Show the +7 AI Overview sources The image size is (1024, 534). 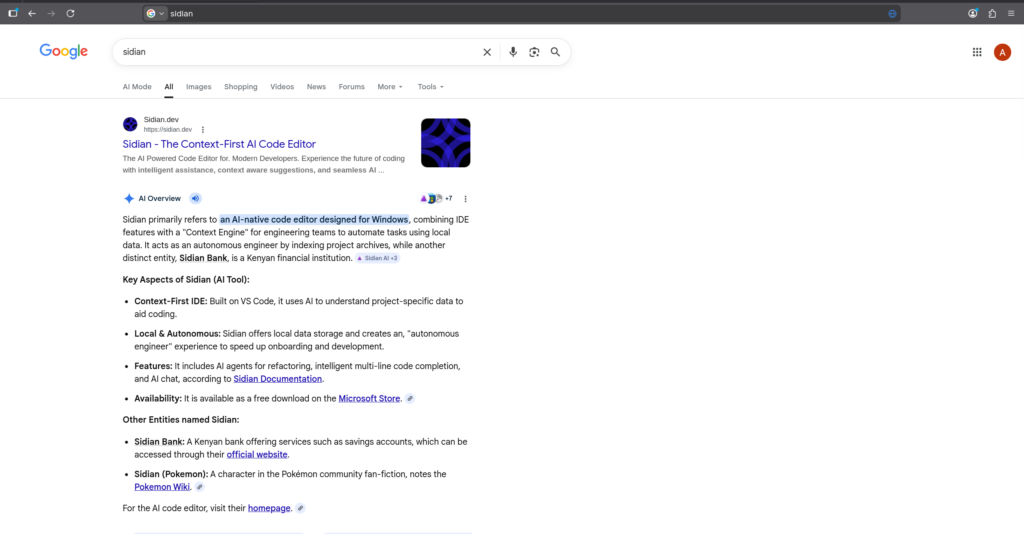click(436, 198)
